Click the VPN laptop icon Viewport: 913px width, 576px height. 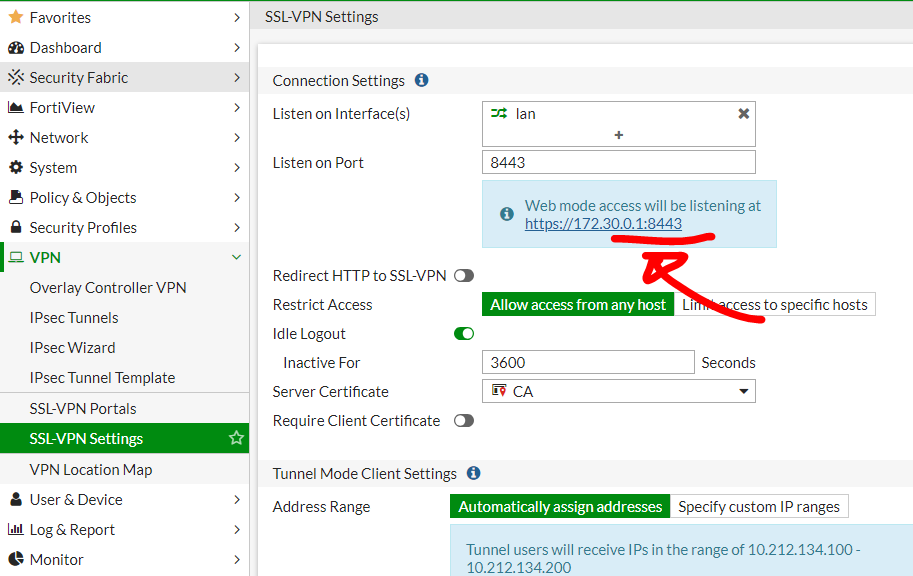(x=16, y=257)
